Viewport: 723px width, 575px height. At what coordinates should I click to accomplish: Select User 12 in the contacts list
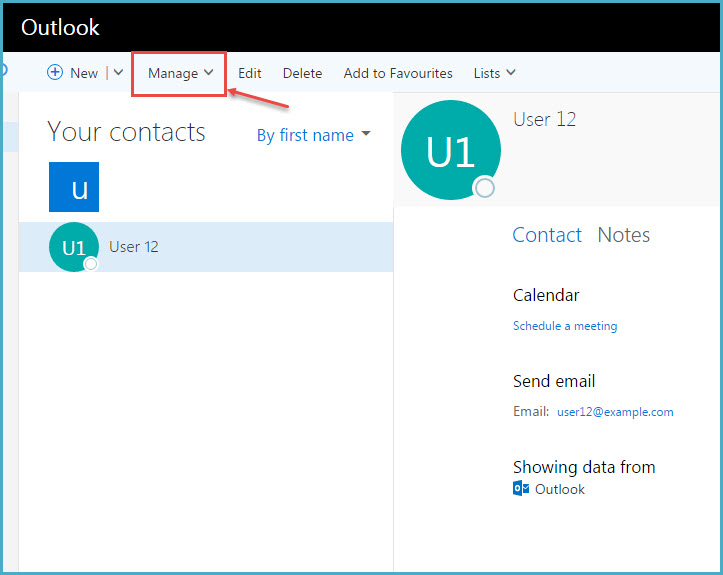206,247
